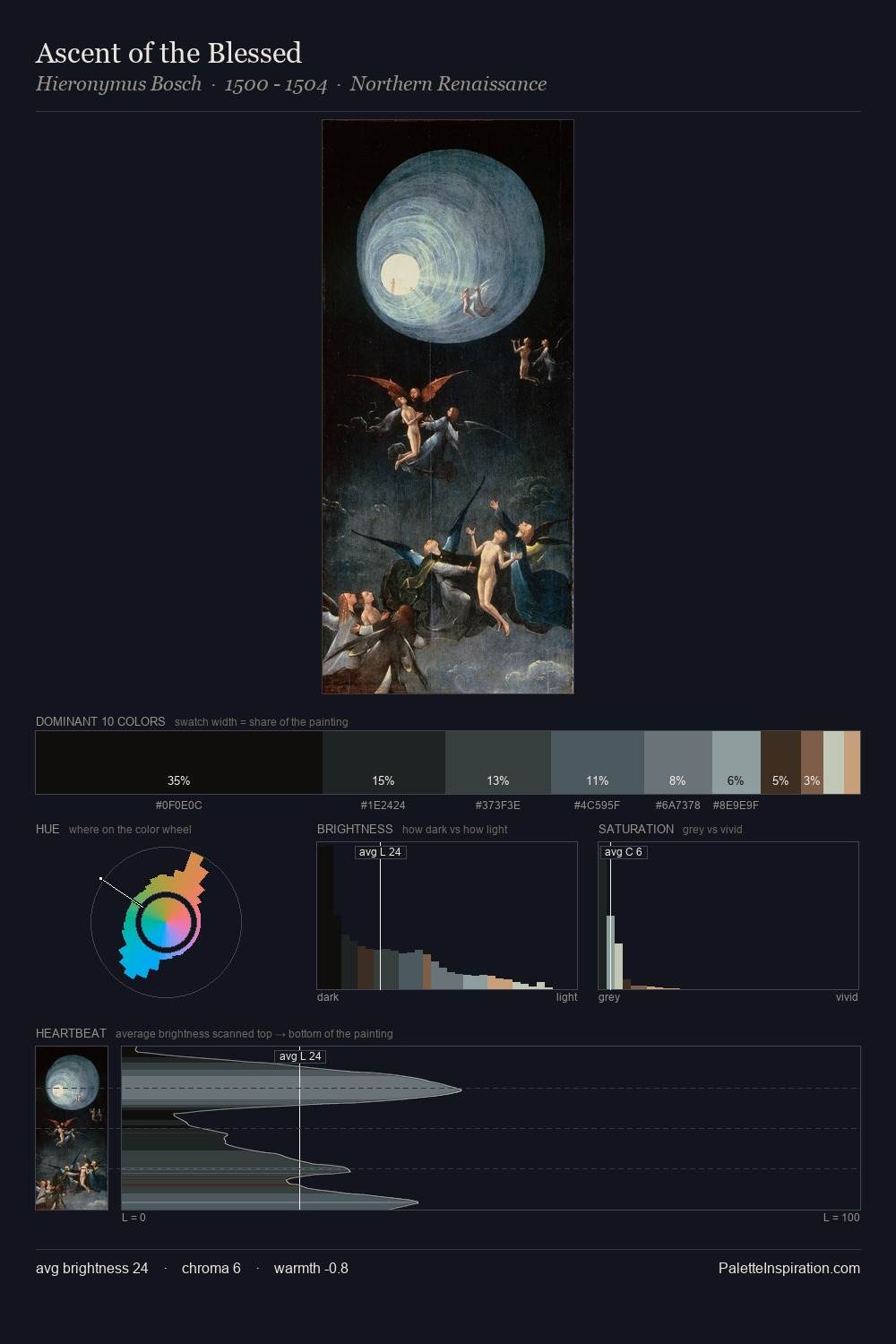Screen dimensions: 896x1344
Task: Select the 15% dark green swatch
Action: [383, 762]
